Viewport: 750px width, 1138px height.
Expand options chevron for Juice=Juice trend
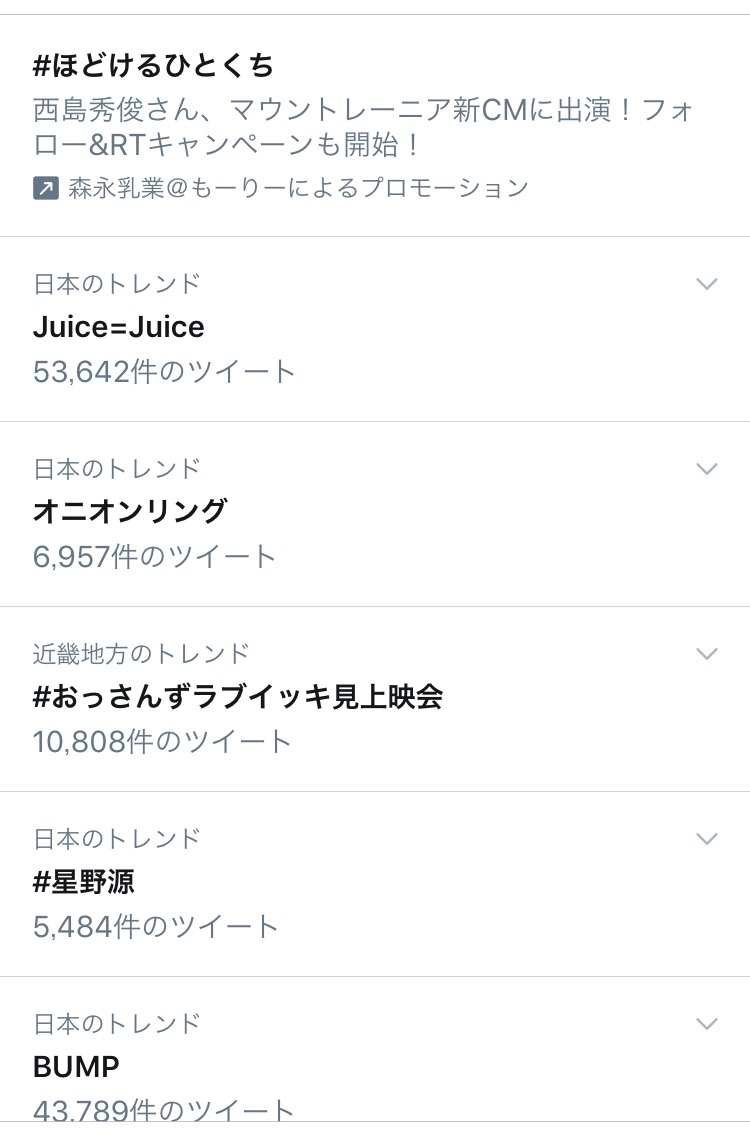pyautogui.click(x=706, y=284)
